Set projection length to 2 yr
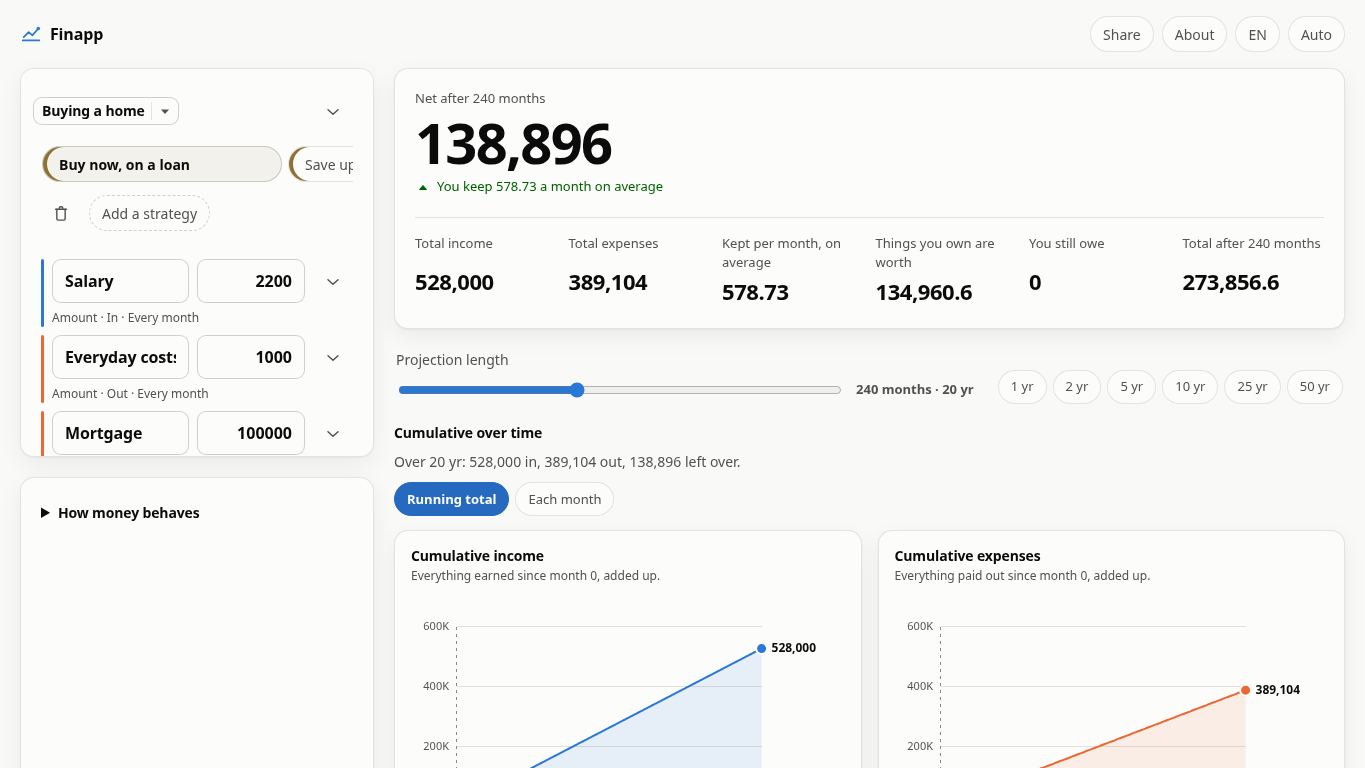The height and width of the screenshot is (768, 1365). pyautogui.click(x=1076, y=387)
